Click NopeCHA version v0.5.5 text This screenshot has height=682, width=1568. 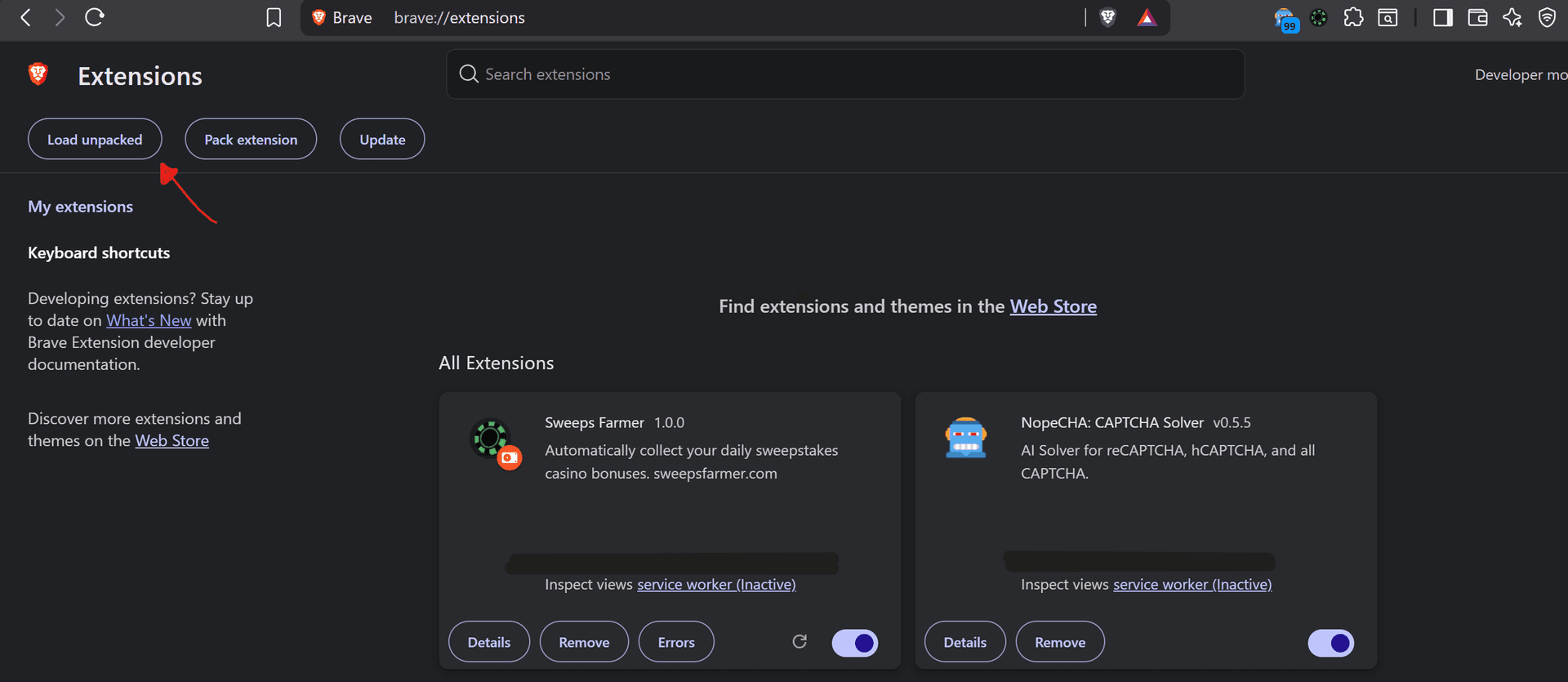1232,422
